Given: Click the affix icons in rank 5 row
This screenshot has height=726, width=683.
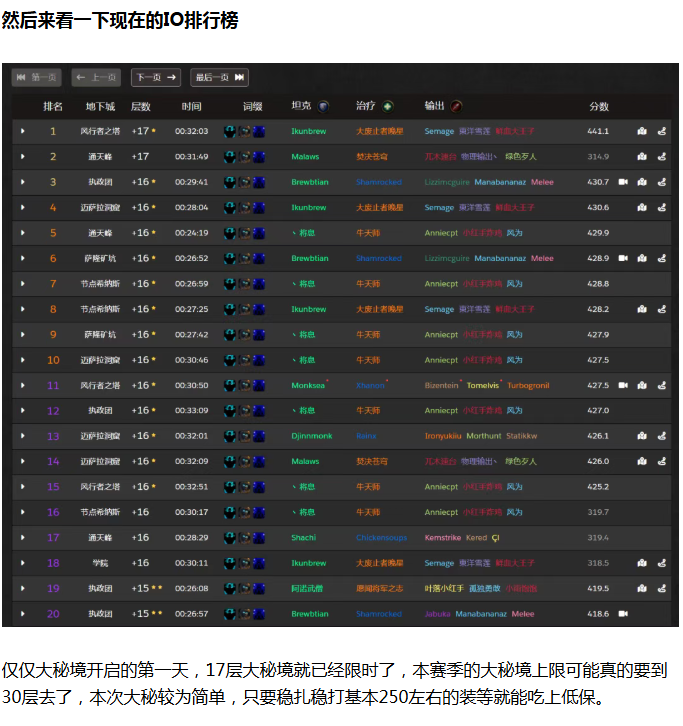Looking at the screenshot, I should tap(244, 233).
